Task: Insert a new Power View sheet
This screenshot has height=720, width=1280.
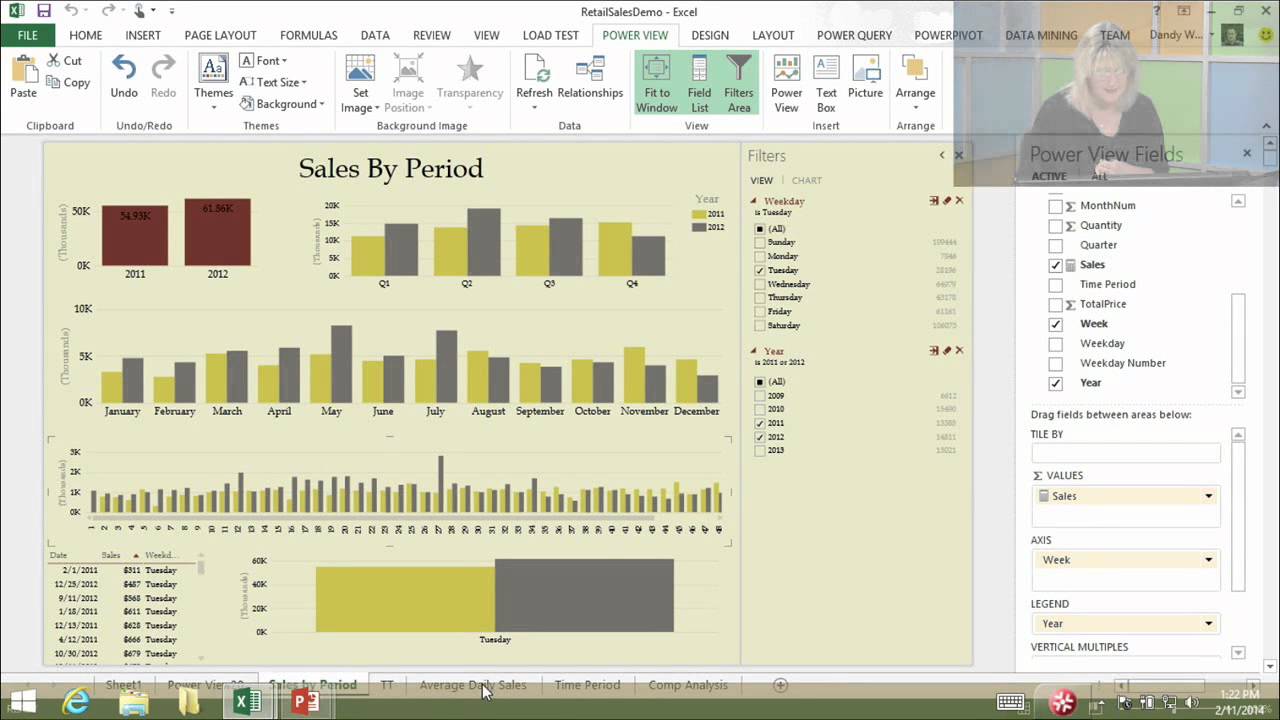Action: click(x=786, y=83)
